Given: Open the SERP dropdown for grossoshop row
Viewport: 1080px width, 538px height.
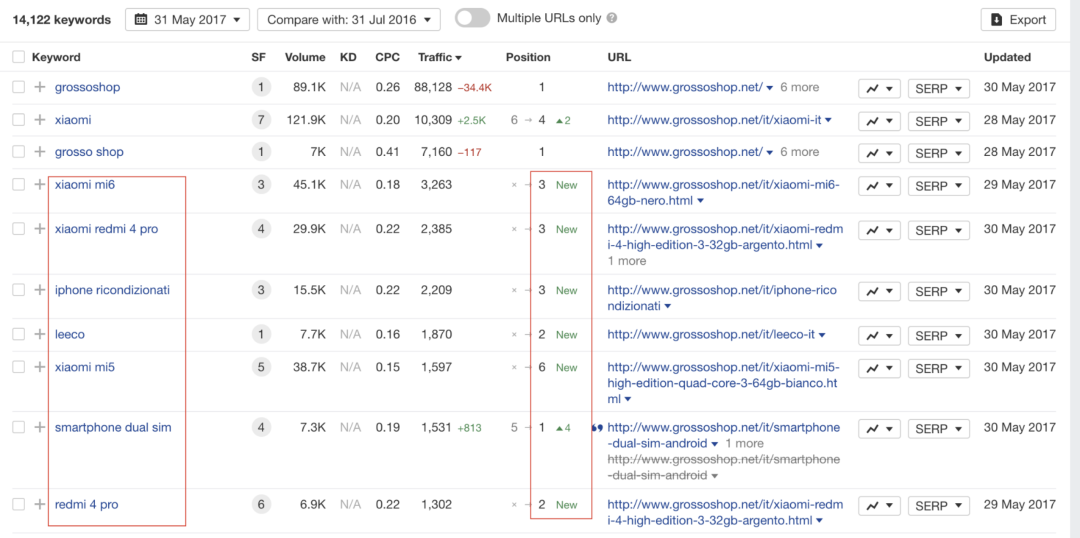Looking at the screenshot, I should [939, 88].
